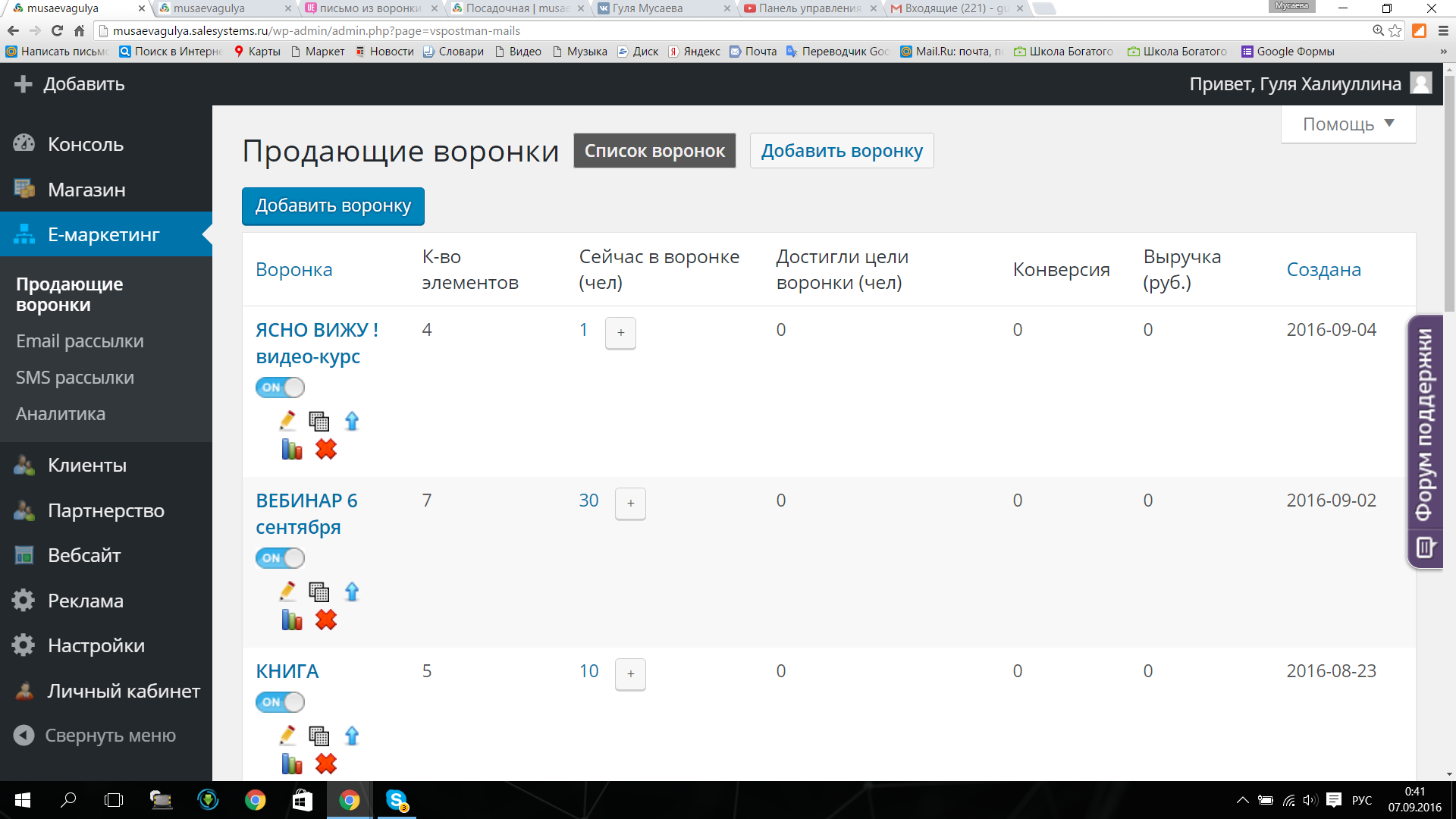Toggle ON switch for ЯСНО ВИЖУ funnel

280,388
